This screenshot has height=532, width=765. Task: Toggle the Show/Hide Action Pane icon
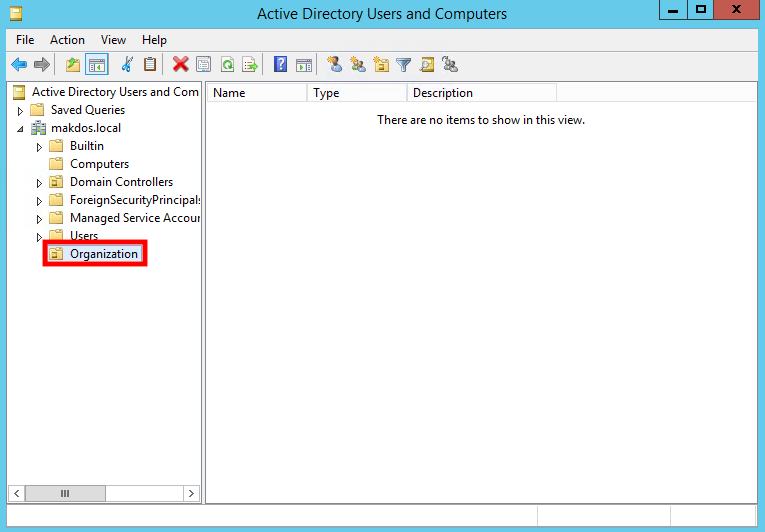click(x=304, y=64)
